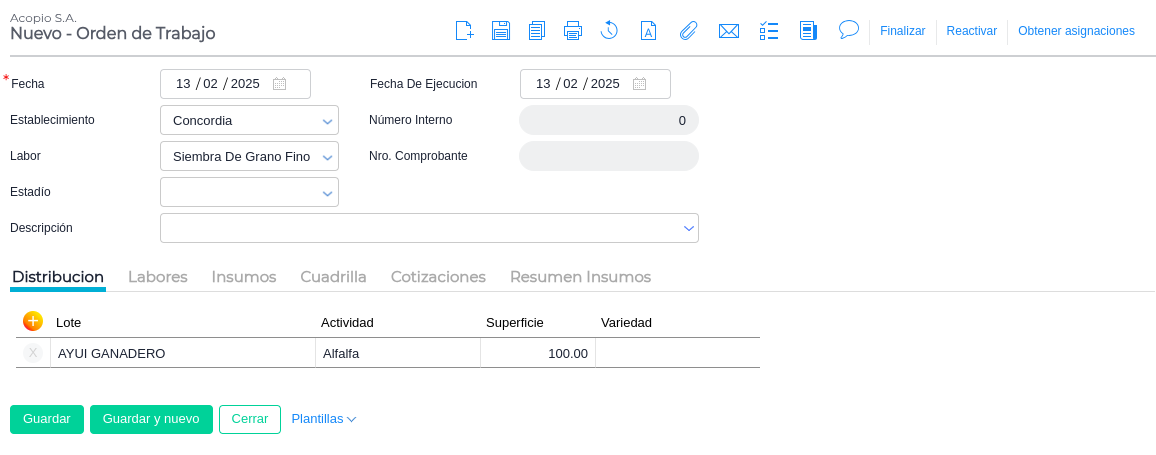
Task: Switch to the Insumos tab
Action: pyautogui.click(x=244, y=277)
